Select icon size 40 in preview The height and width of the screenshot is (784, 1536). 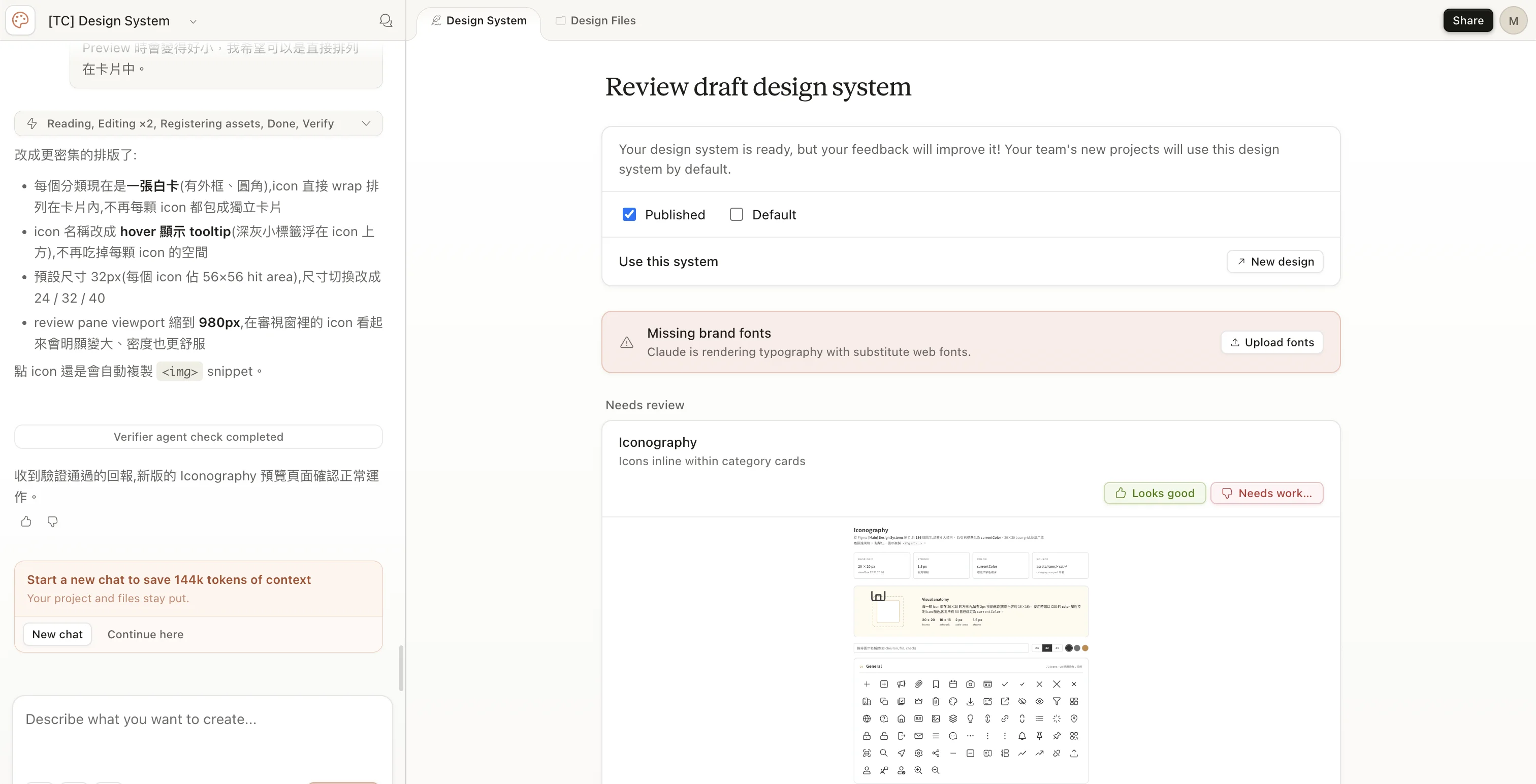point(1057,647)
